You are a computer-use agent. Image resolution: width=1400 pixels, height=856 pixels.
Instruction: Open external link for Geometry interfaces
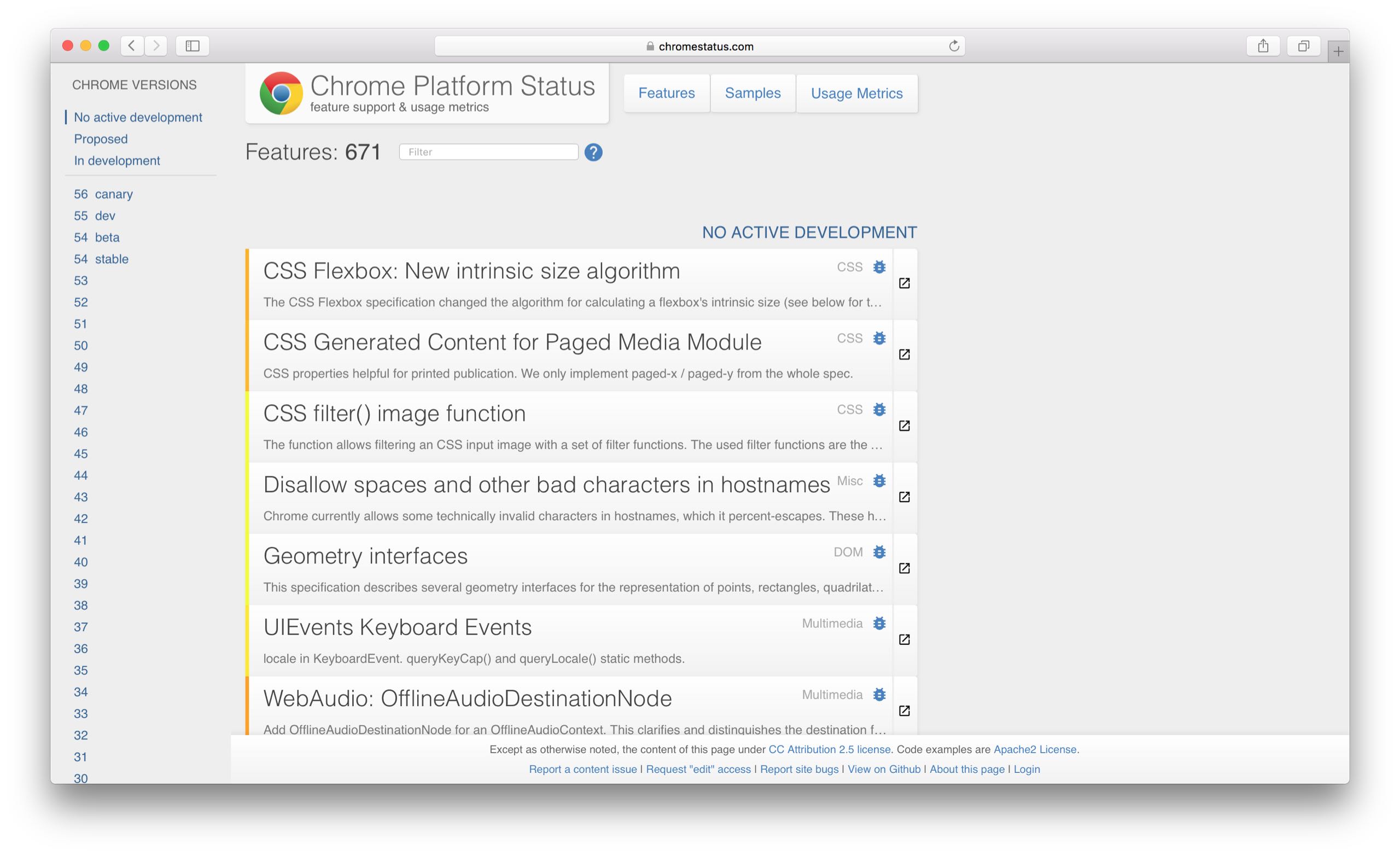[904, 568]
